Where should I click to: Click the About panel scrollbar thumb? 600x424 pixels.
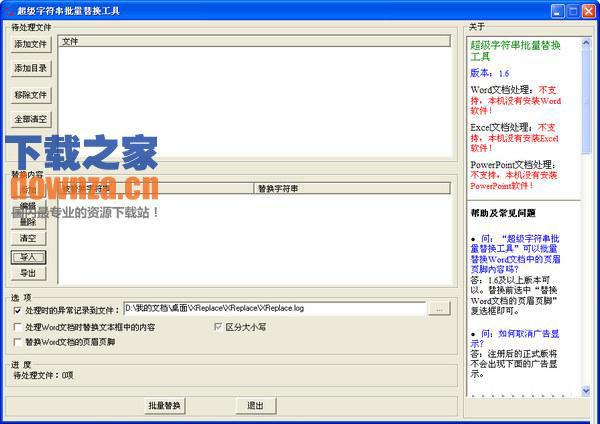pyautogui.click(x=586, y=100)
